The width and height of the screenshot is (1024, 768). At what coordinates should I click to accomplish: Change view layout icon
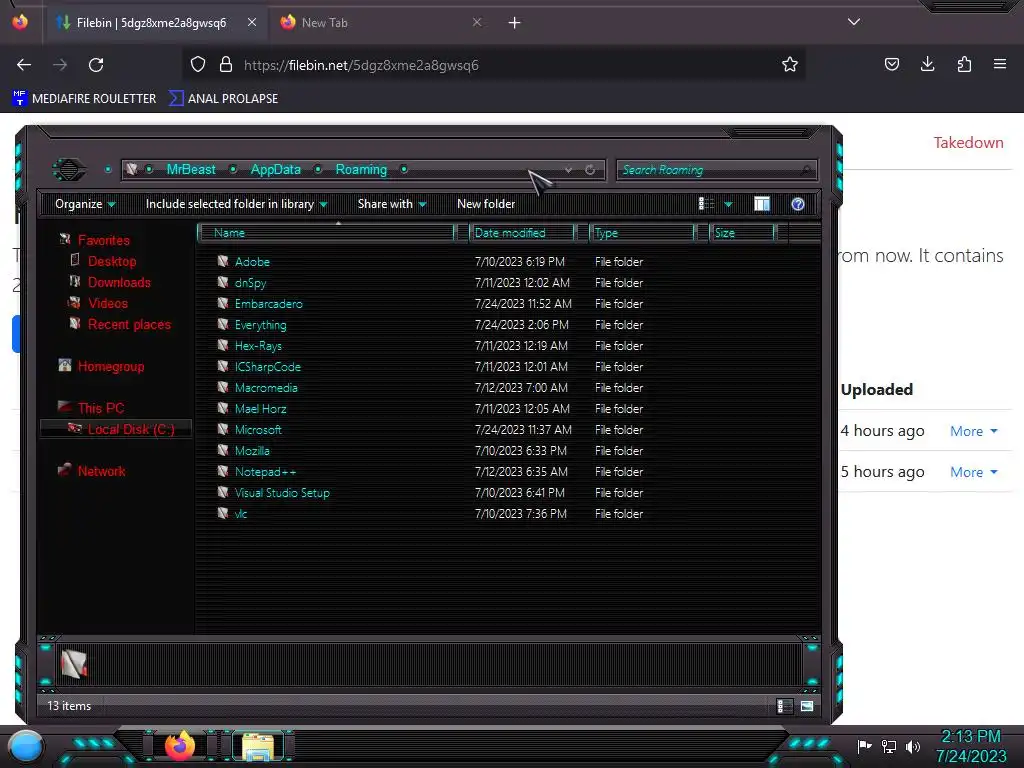click(706, 204)
